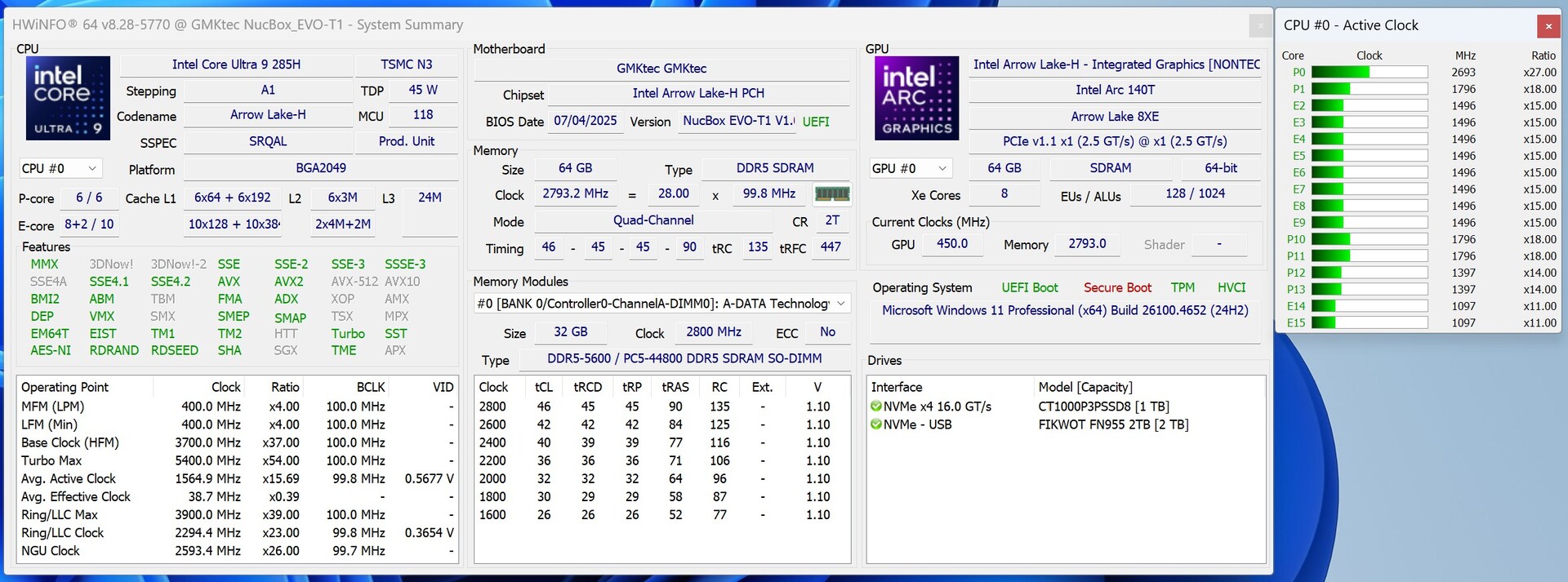
Task: Click the DDR5-5600 module type field
Action: [x=684, y=358]
